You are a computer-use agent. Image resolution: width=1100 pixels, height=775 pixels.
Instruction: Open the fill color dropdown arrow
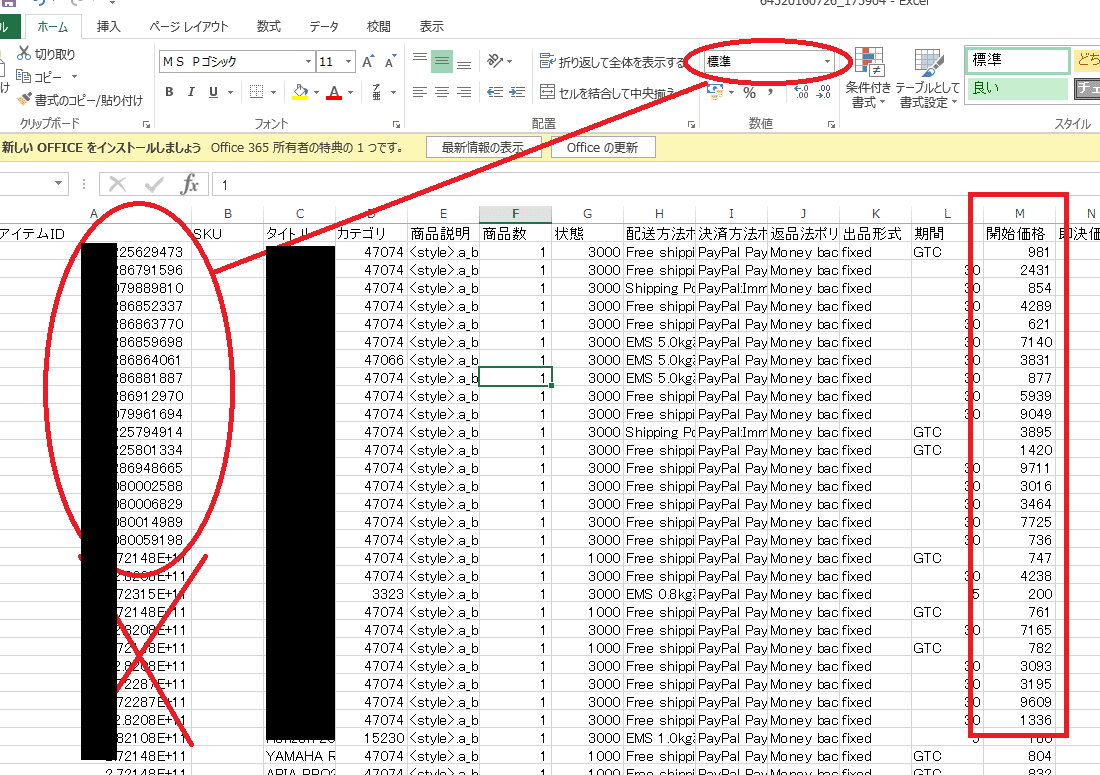pyautogui.click(x=316, y=92)
